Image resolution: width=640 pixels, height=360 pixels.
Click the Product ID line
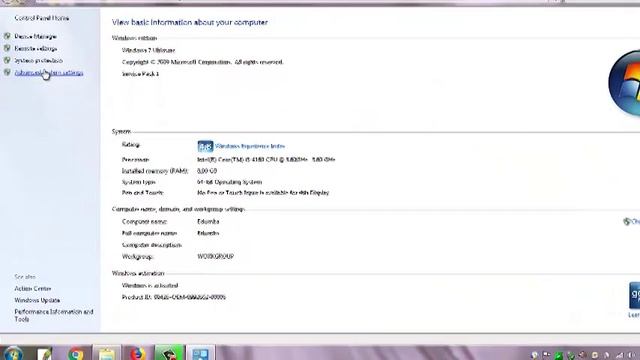(x=174, y=297)
